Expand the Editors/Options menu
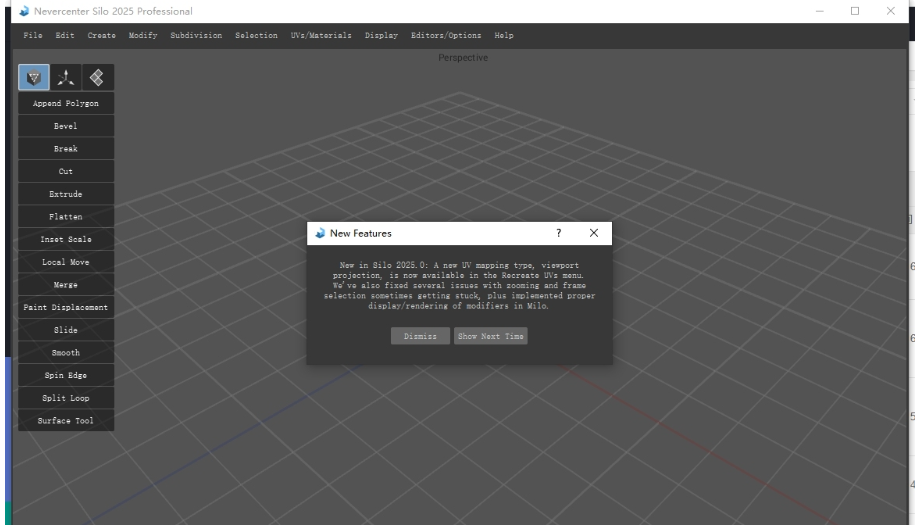Screen dimensions: 917x525 click(445, 36)
